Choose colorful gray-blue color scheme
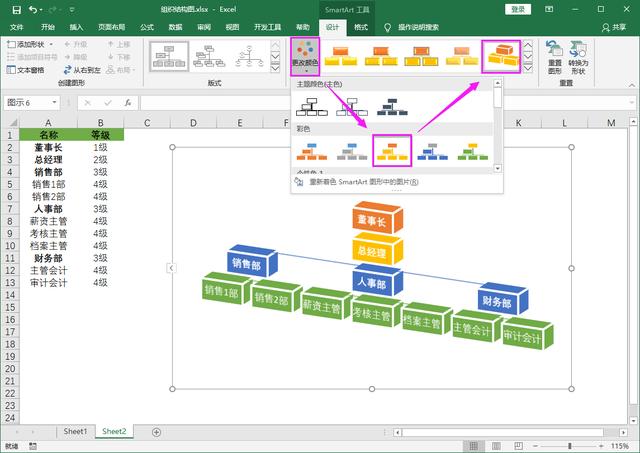Viewport: 640px width, 453px height. (352, 151)
